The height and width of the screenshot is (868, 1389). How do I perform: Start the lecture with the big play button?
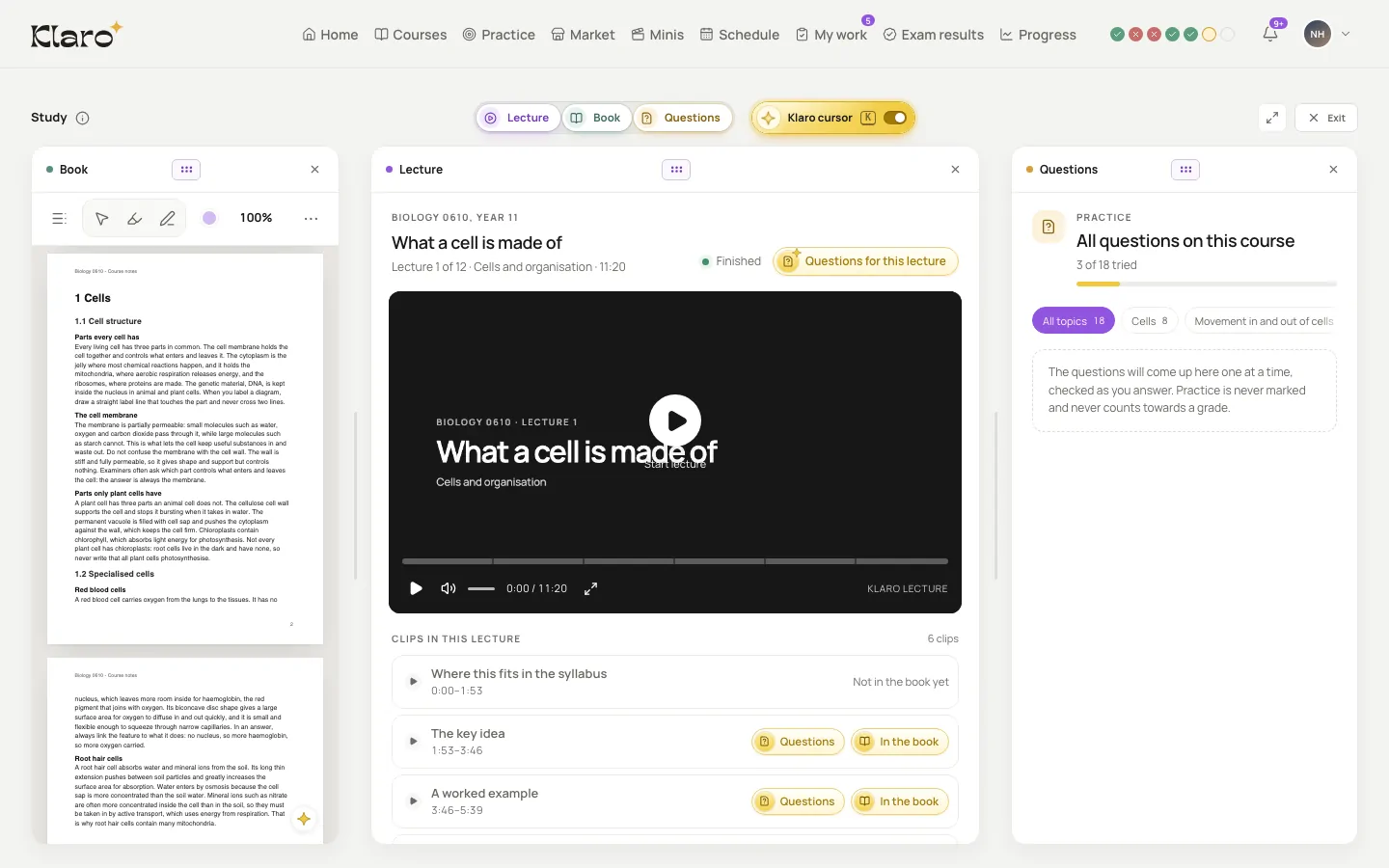[x=675, y=420]
